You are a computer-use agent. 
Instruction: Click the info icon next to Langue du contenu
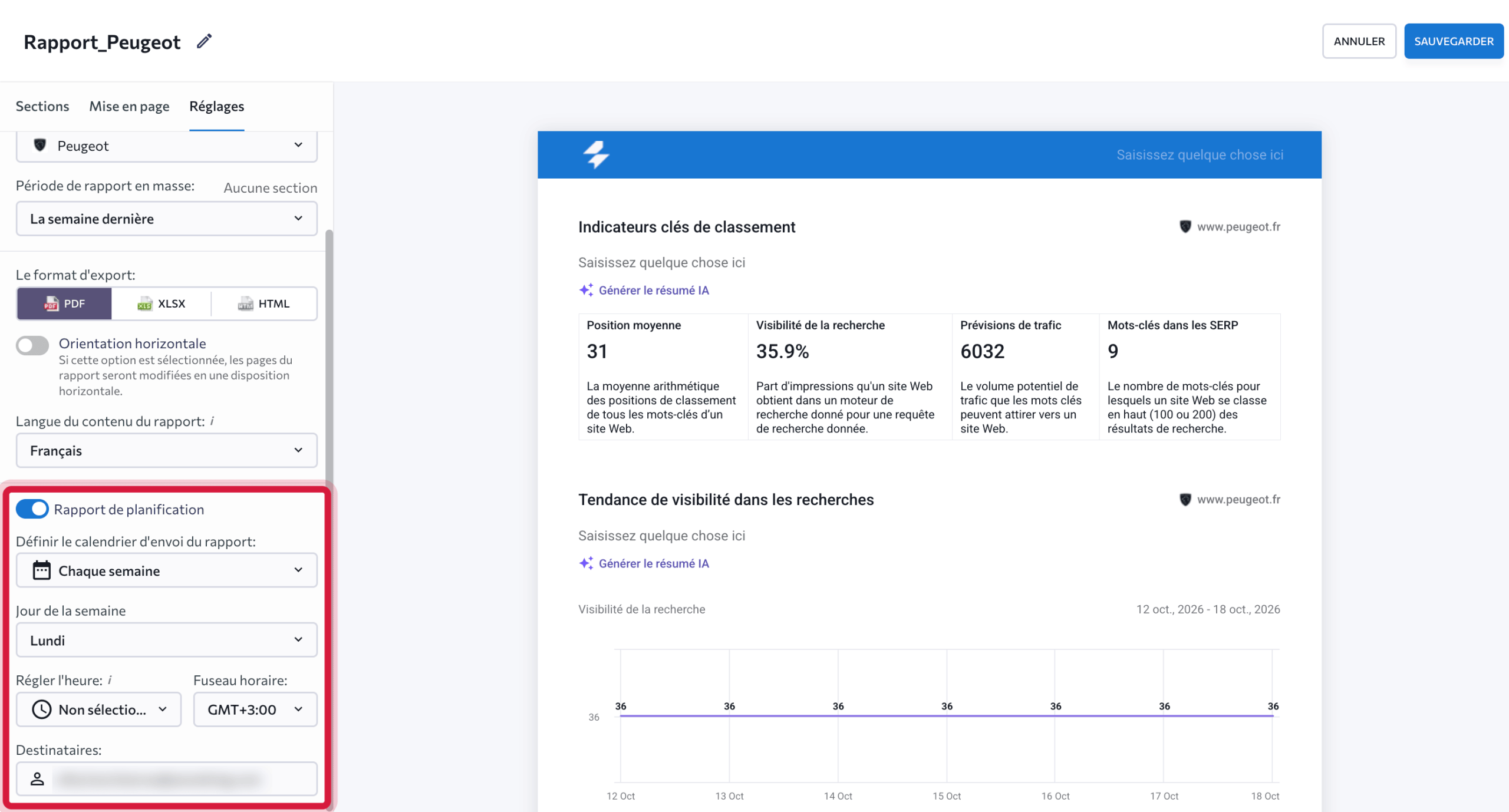coord(212,421)
